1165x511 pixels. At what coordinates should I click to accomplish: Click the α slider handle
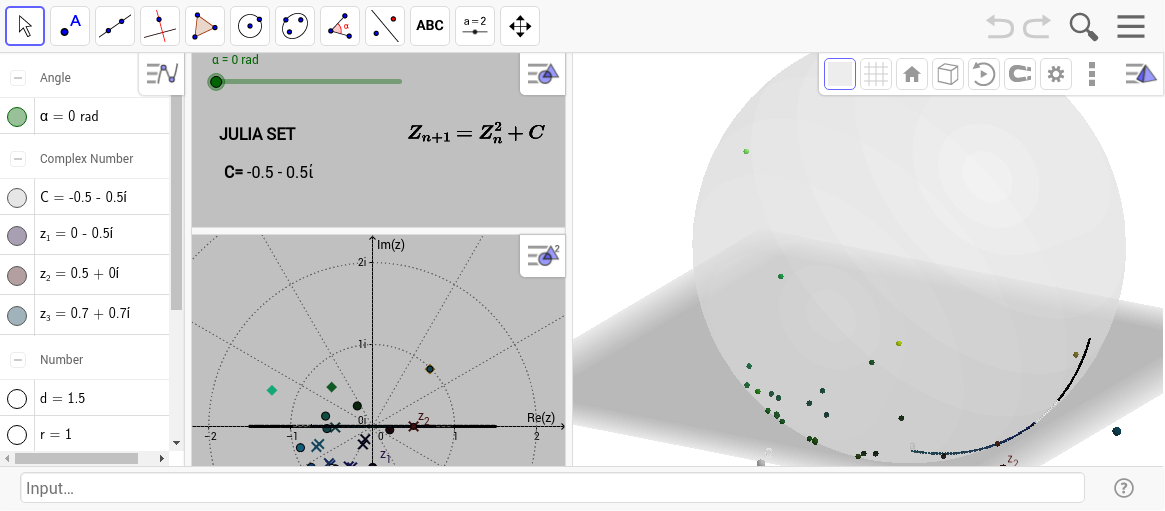[x=216, y=82]
